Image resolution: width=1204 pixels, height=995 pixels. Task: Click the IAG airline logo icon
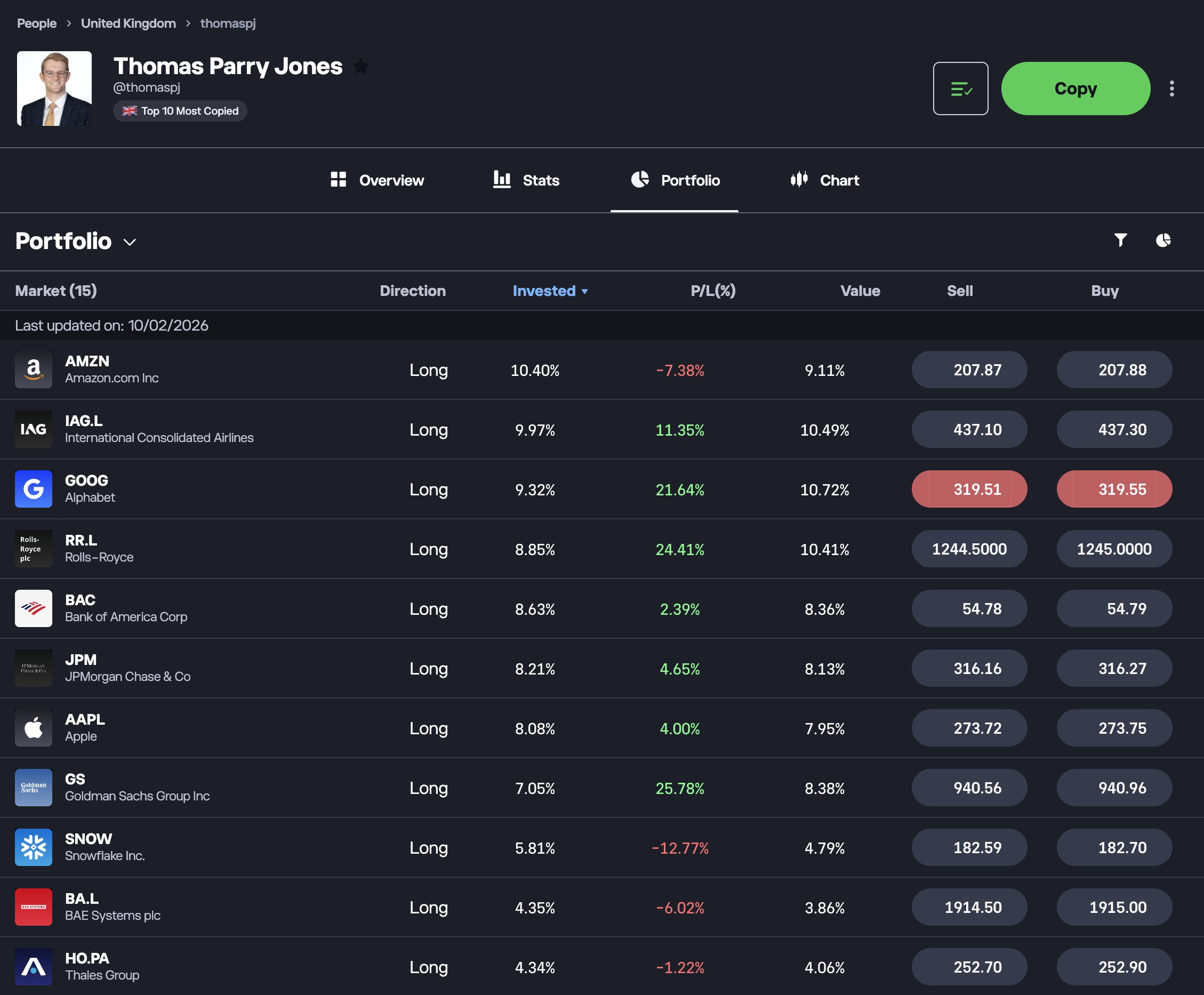[33, 429]
